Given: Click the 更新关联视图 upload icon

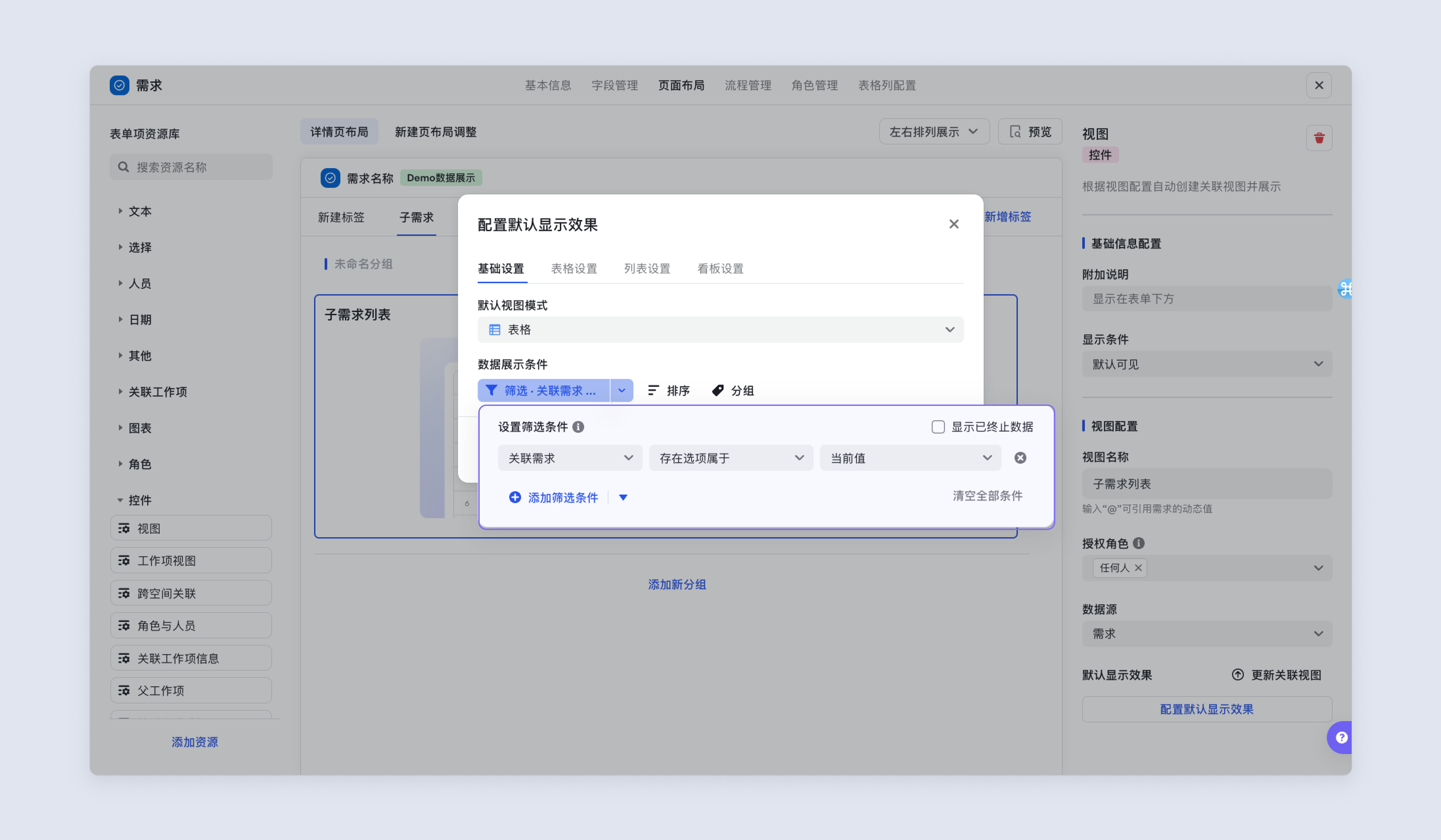Looking at the screenshot, I should [x=1238, y=674].
